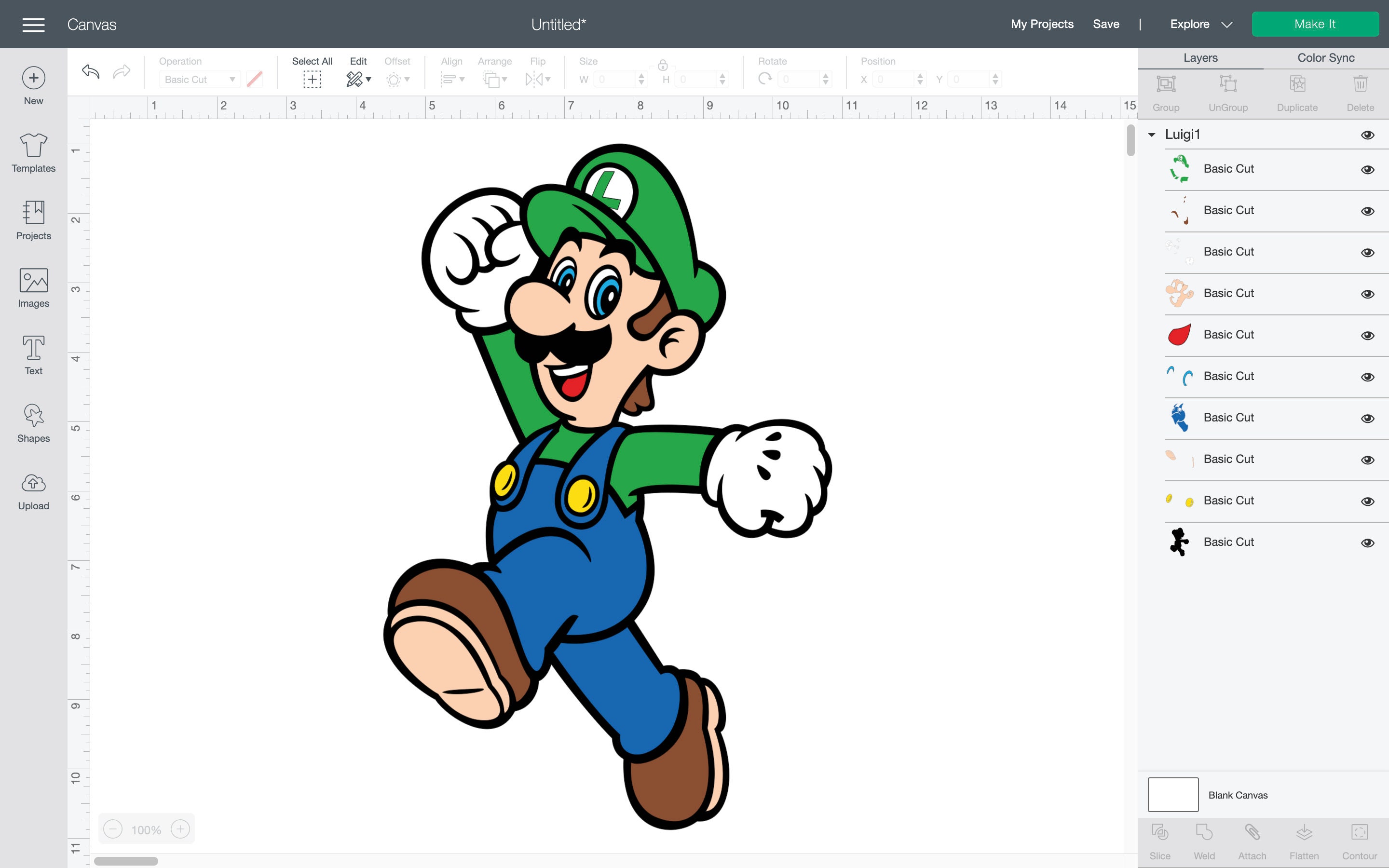Click the 100% zoom level
Screen dimensions: 1389x868
click(x=146, y=829)
